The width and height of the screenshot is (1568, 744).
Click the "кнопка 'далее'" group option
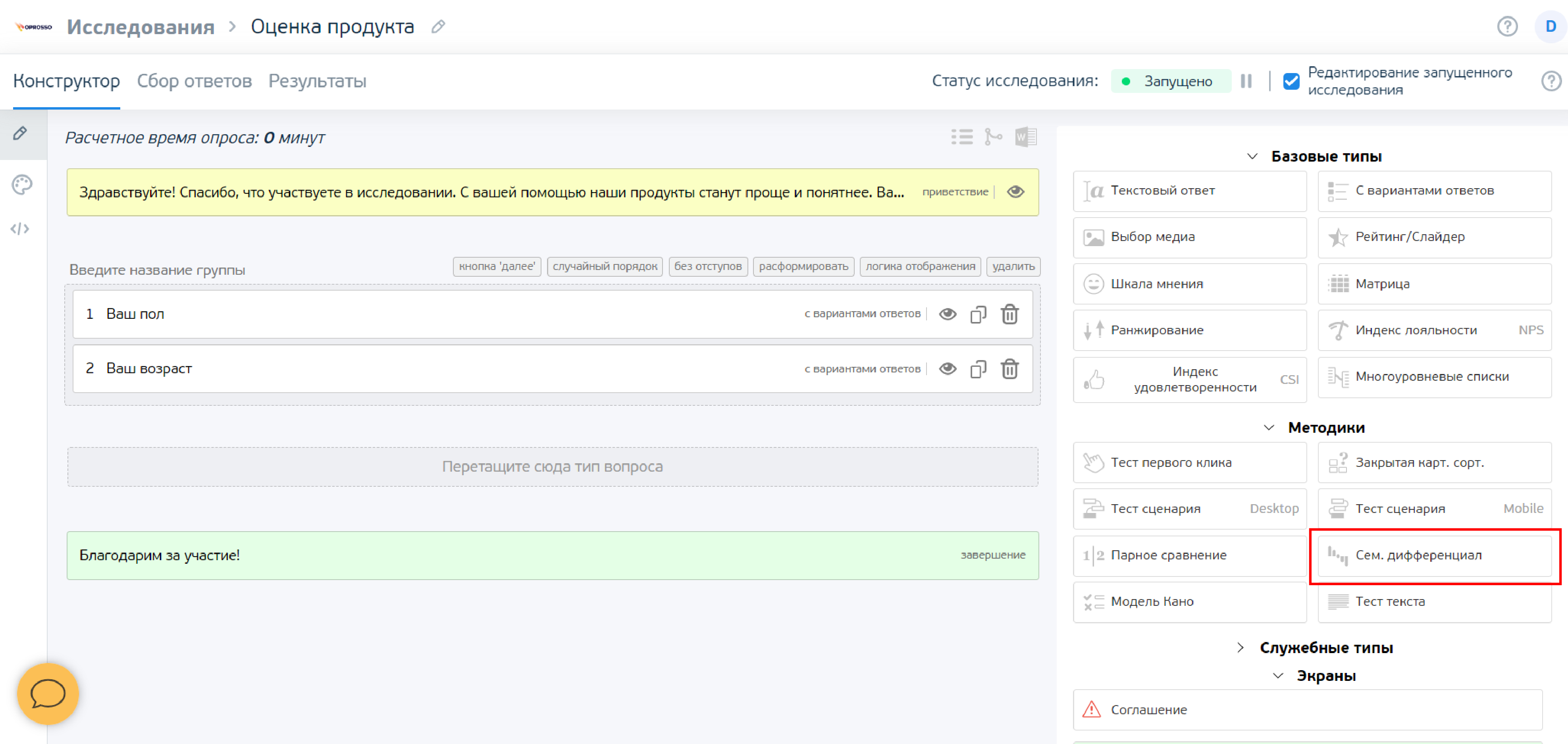(497, 267)
